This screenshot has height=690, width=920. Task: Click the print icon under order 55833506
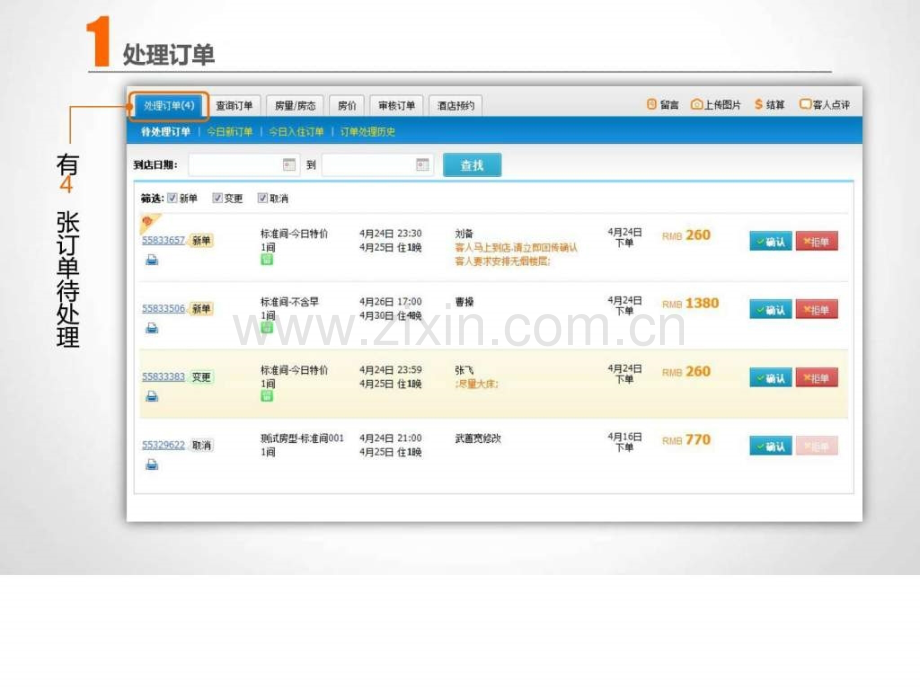pos(152,328)
